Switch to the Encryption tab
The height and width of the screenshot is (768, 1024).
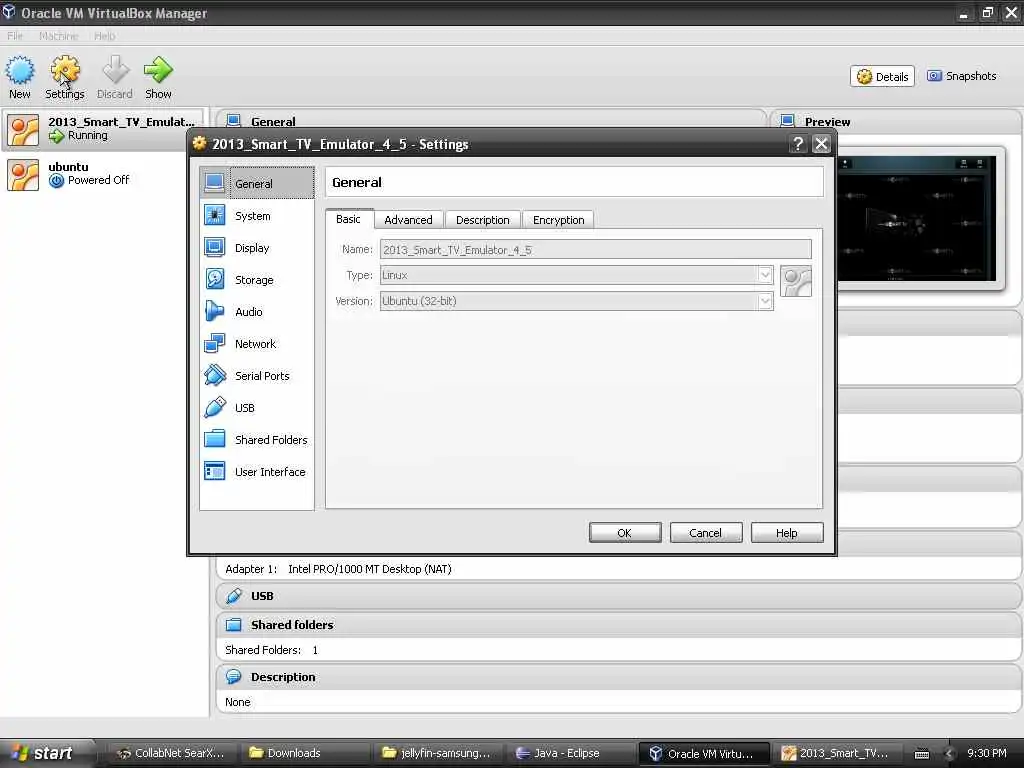[558, 220]
